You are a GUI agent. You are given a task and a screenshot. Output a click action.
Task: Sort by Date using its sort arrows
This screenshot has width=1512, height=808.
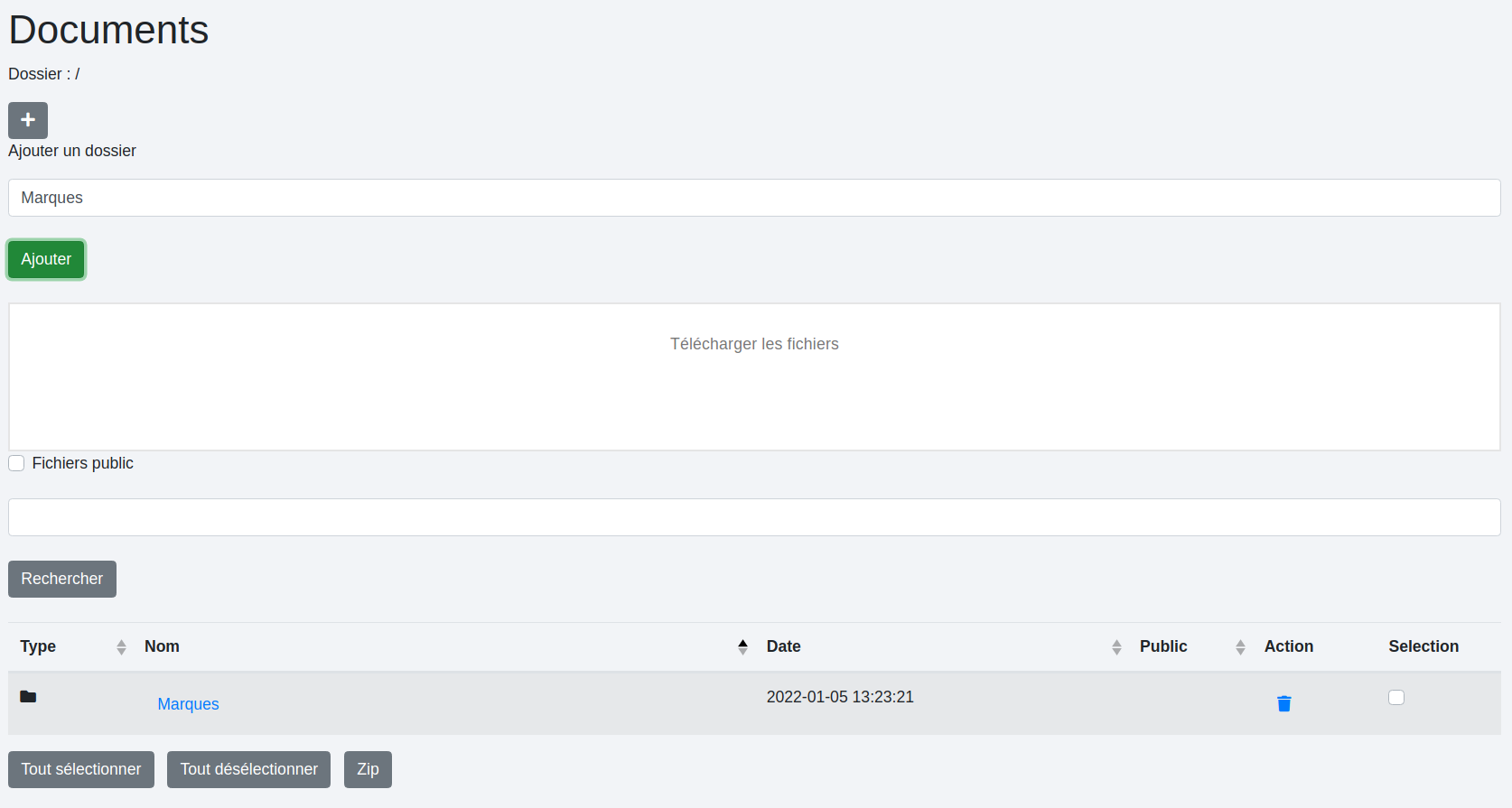(1116, 647)
